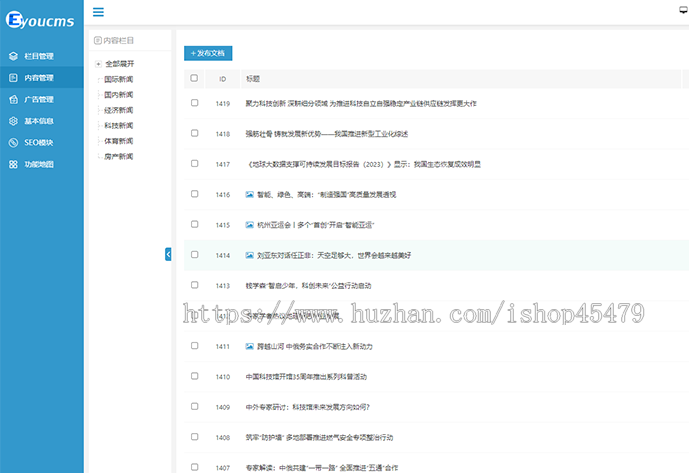689x473 pixels.
Task: Open the article title in row 1413
Action: click(308, 285)
